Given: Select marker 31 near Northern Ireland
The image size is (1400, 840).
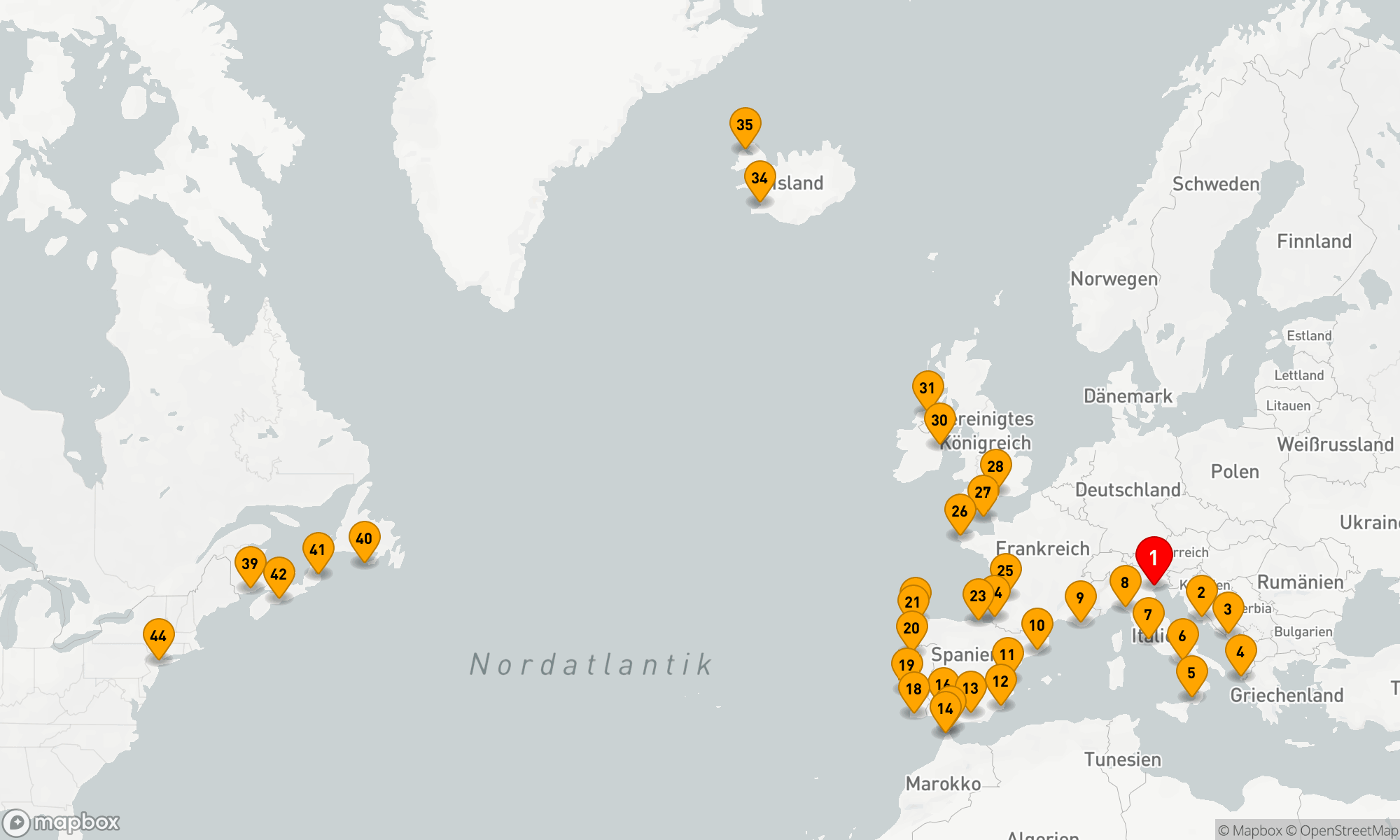Looking at the screenshot, I should pos(927,388).
